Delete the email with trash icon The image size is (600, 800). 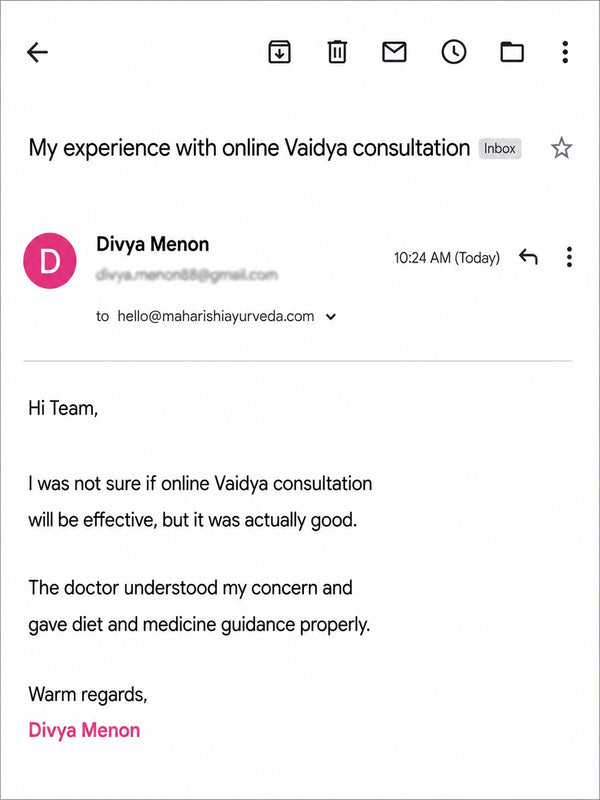[337, 52]
